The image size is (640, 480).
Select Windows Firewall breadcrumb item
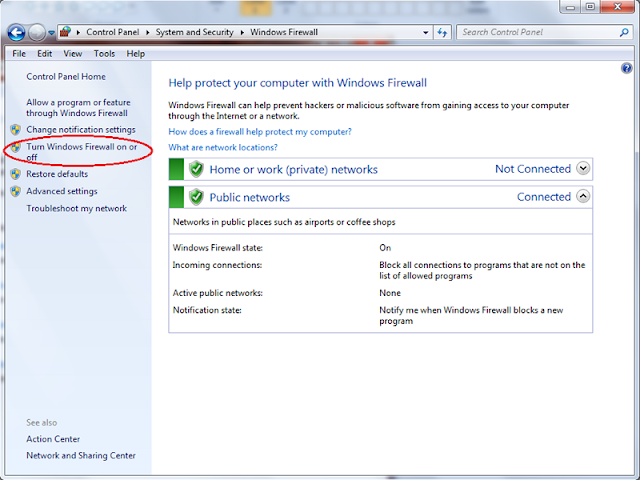tap(284, 32)
